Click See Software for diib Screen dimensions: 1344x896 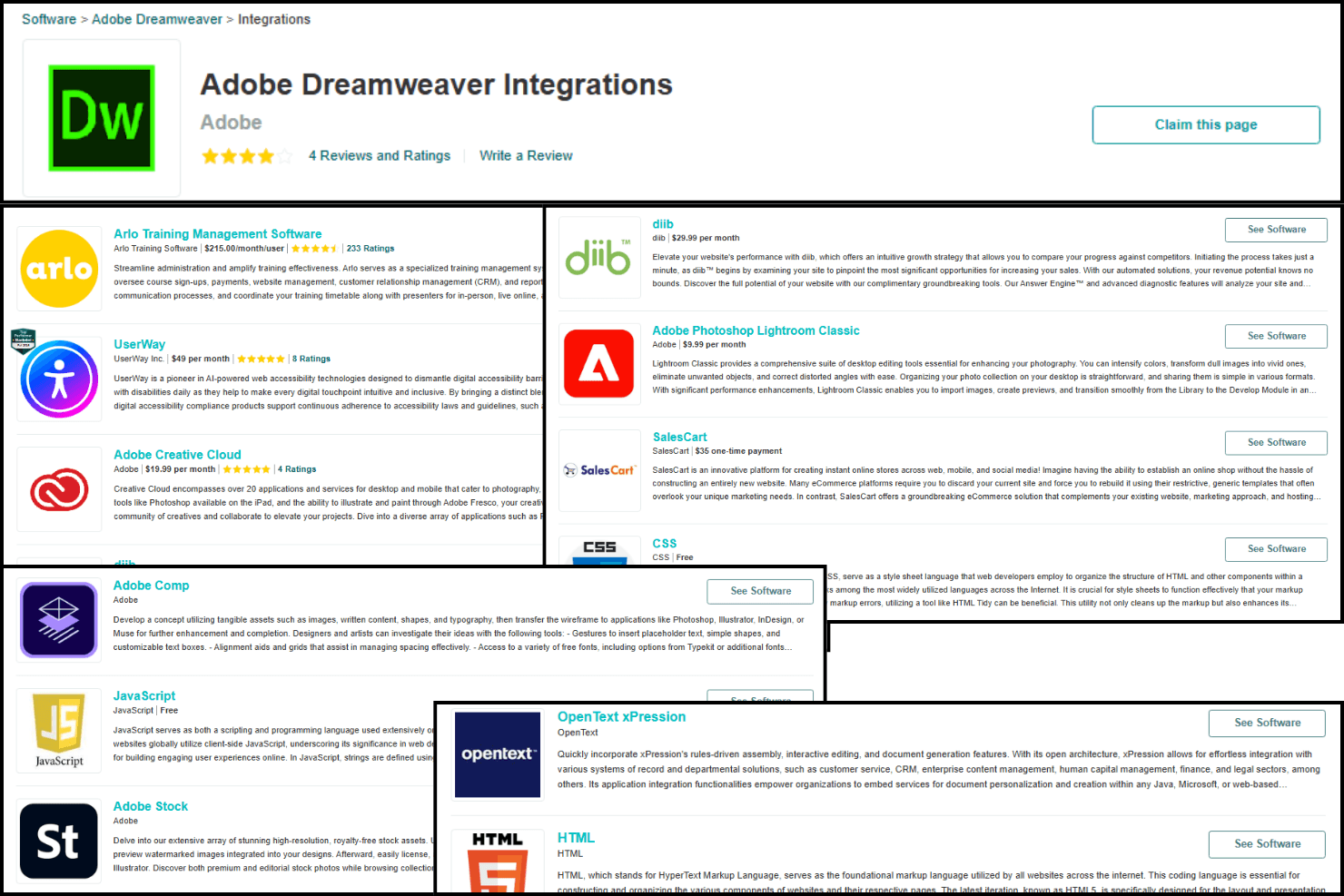[1276, 230]
